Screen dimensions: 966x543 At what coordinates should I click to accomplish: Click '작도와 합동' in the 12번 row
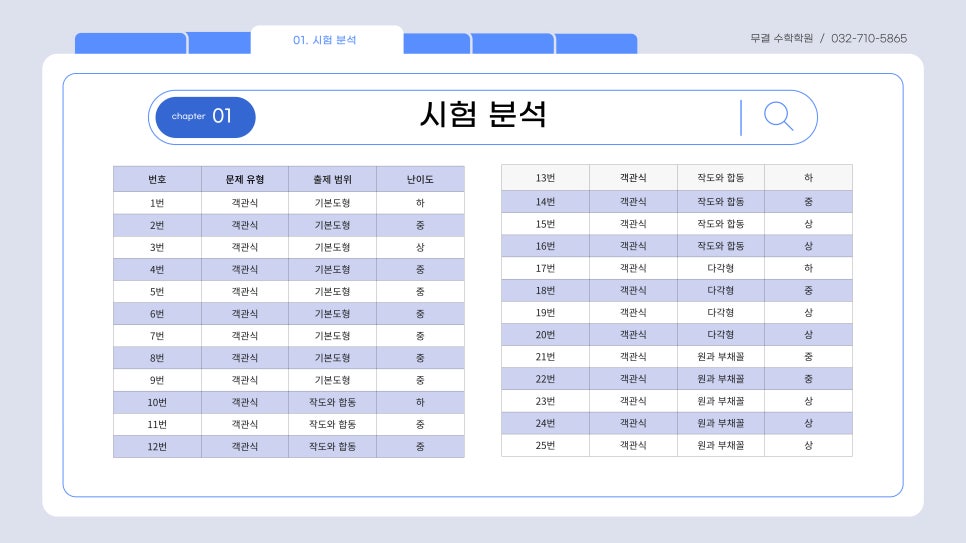[x=332, y=447]
